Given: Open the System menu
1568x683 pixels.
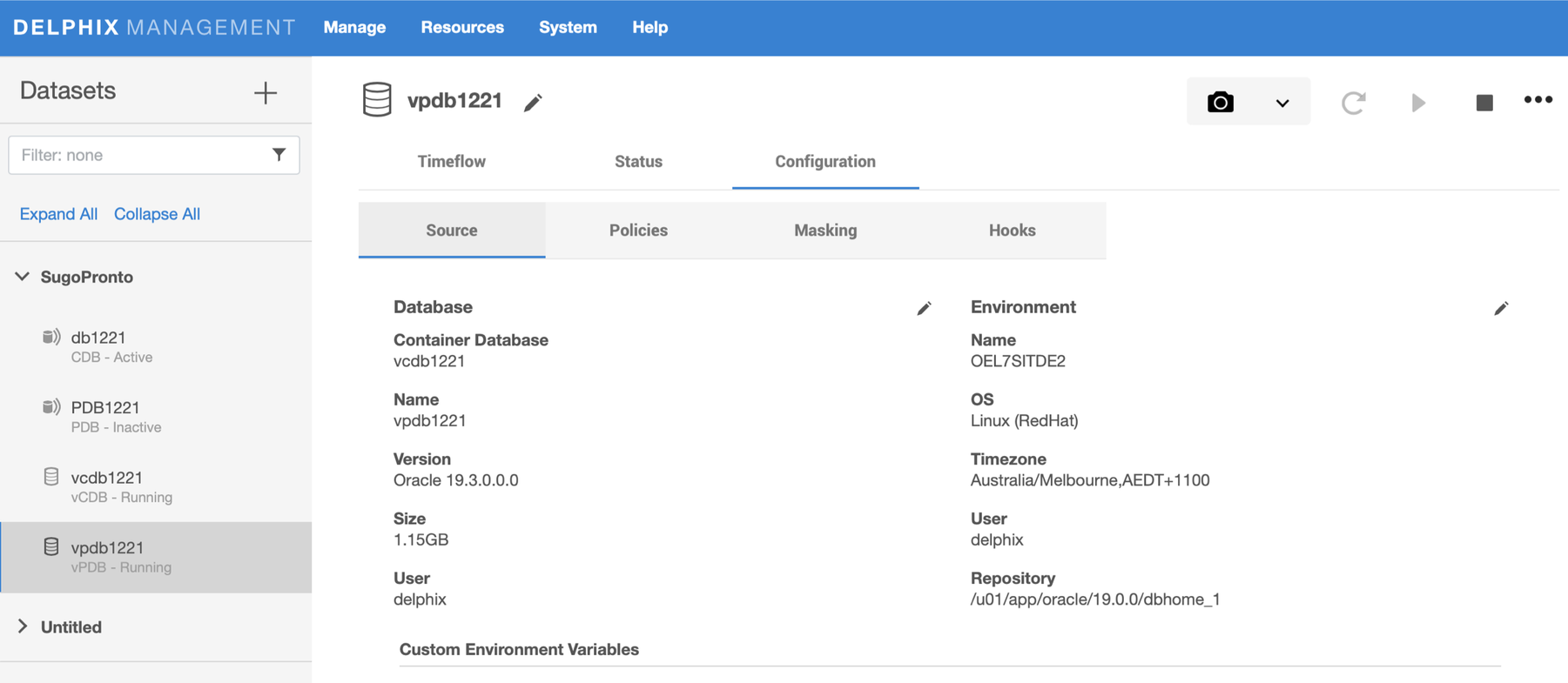Looking at the screenshot, I should pos(568,27).
